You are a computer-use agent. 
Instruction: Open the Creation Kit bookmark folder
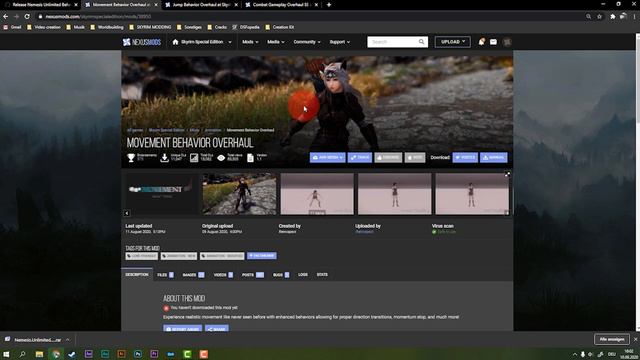[x=280, y=27]
